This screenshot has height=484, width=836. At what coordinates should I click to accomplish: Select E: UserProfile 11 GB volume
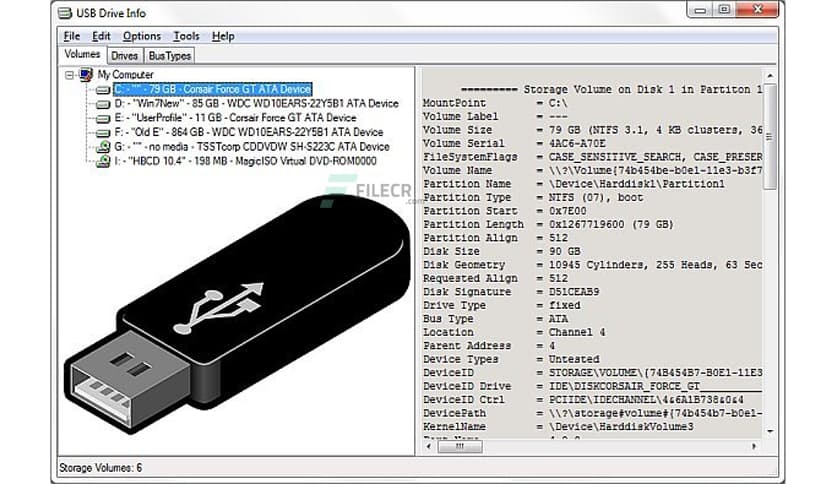click(x=235, y=118)
